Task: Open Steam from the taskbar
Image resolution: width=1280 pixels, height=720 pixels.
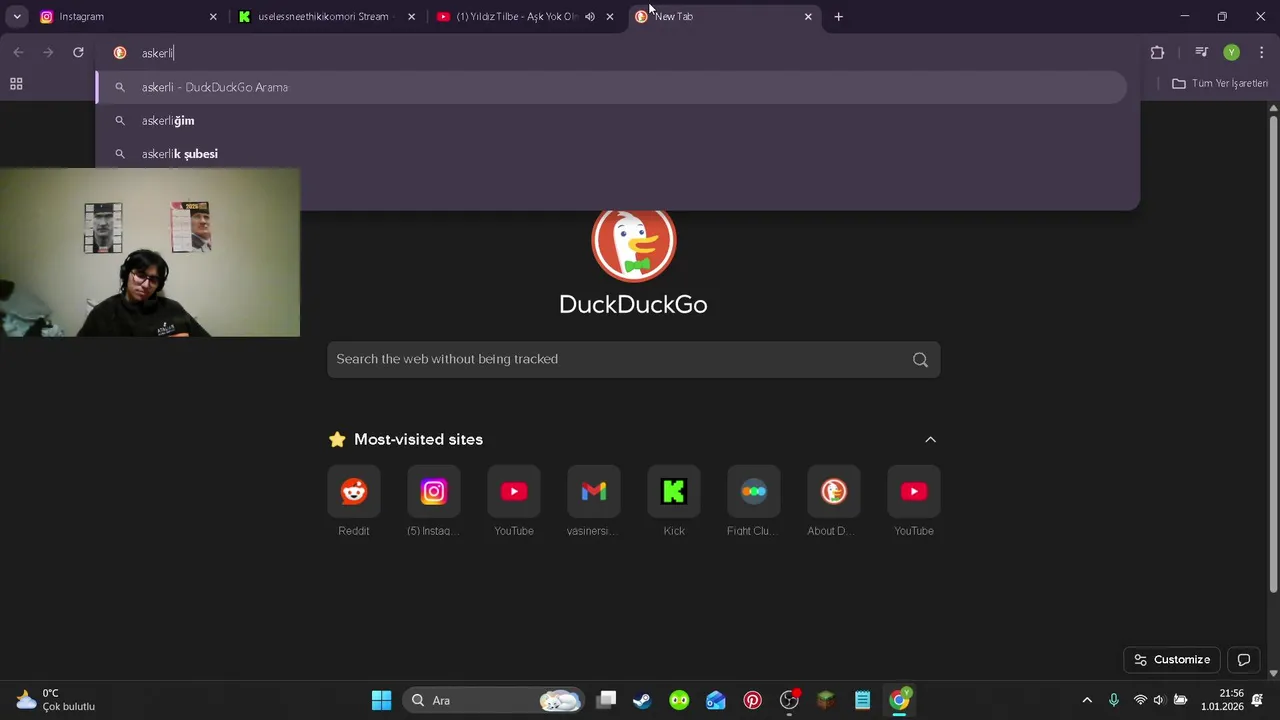Action: 642,700
